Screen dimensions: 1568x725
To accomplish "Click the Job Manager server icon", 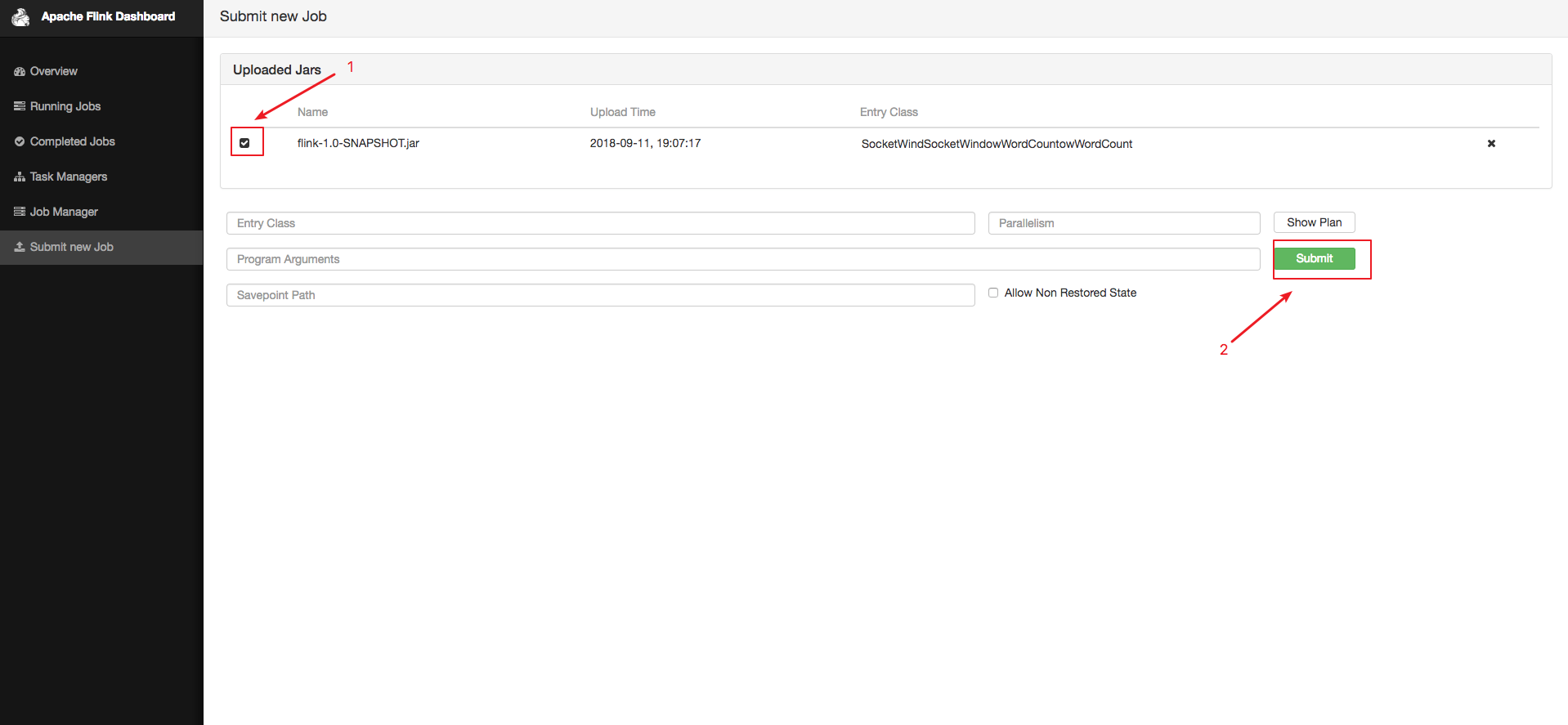I will [20, 212].
